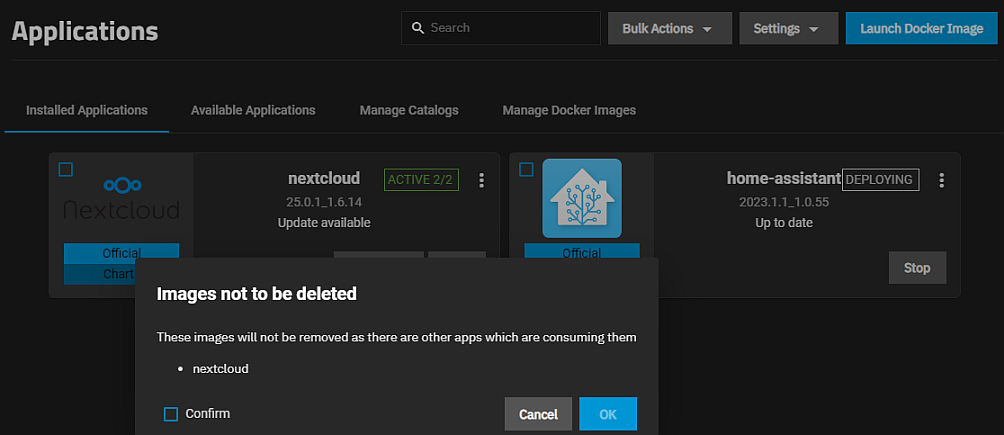
Task: Switch to Installed Applications tab
Action: (87, 110)
